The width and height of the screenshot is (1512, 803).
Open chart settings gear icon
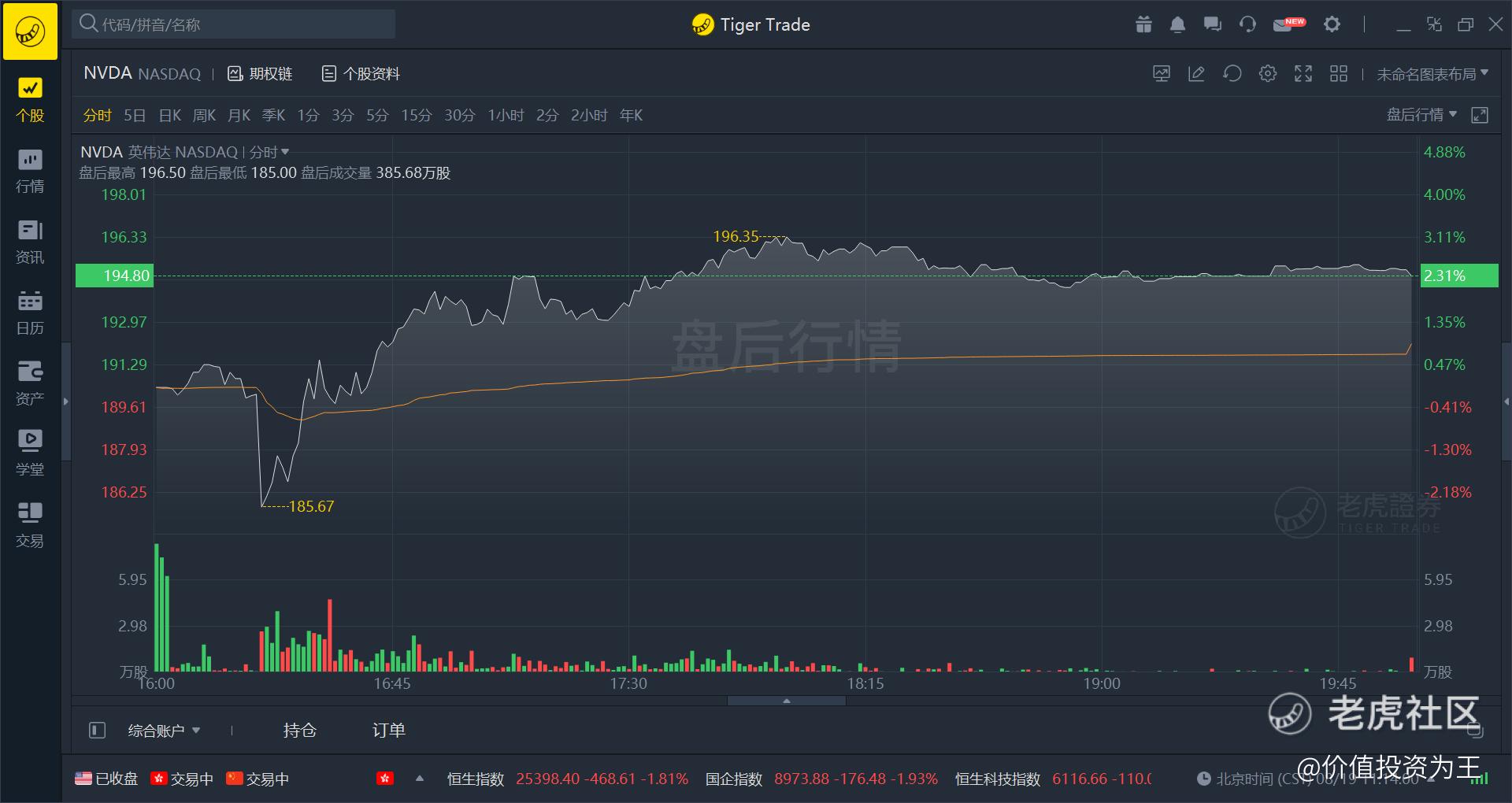pos(1267,73)
